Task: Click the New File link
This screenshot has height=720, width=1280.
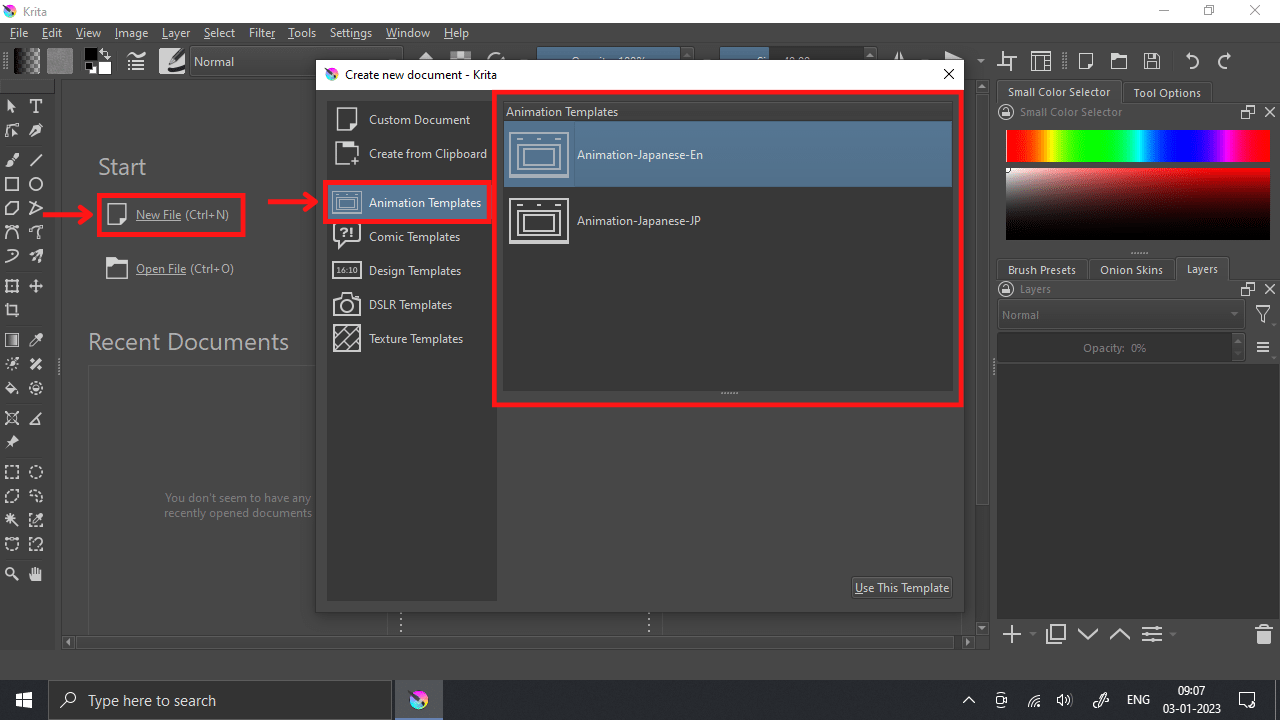Action: tap(158, 215)
